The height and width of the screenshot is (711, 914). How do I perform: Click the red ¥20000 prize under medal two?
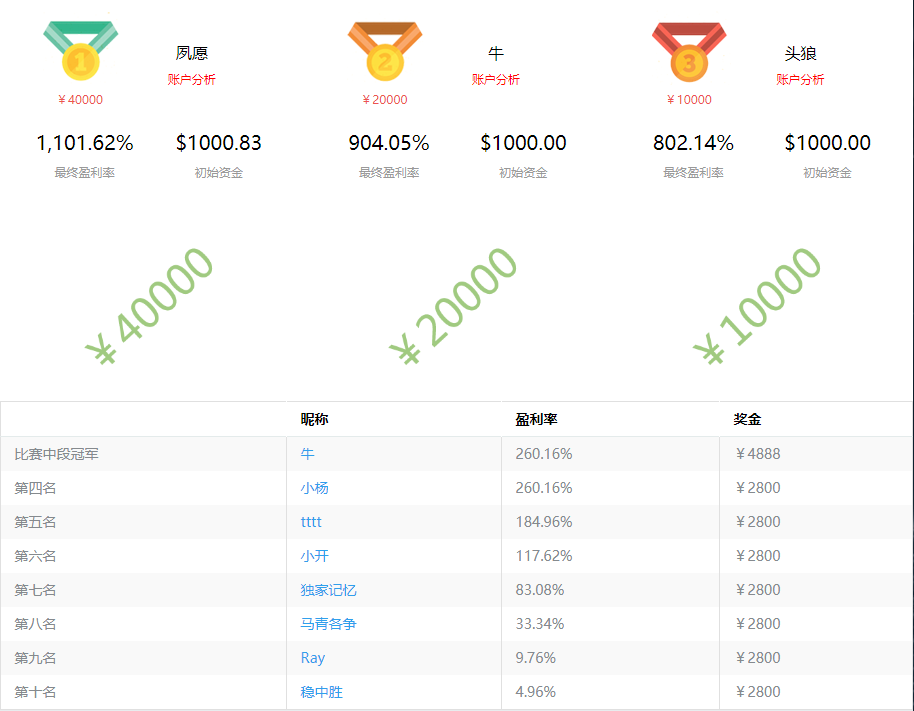point(385,100)
